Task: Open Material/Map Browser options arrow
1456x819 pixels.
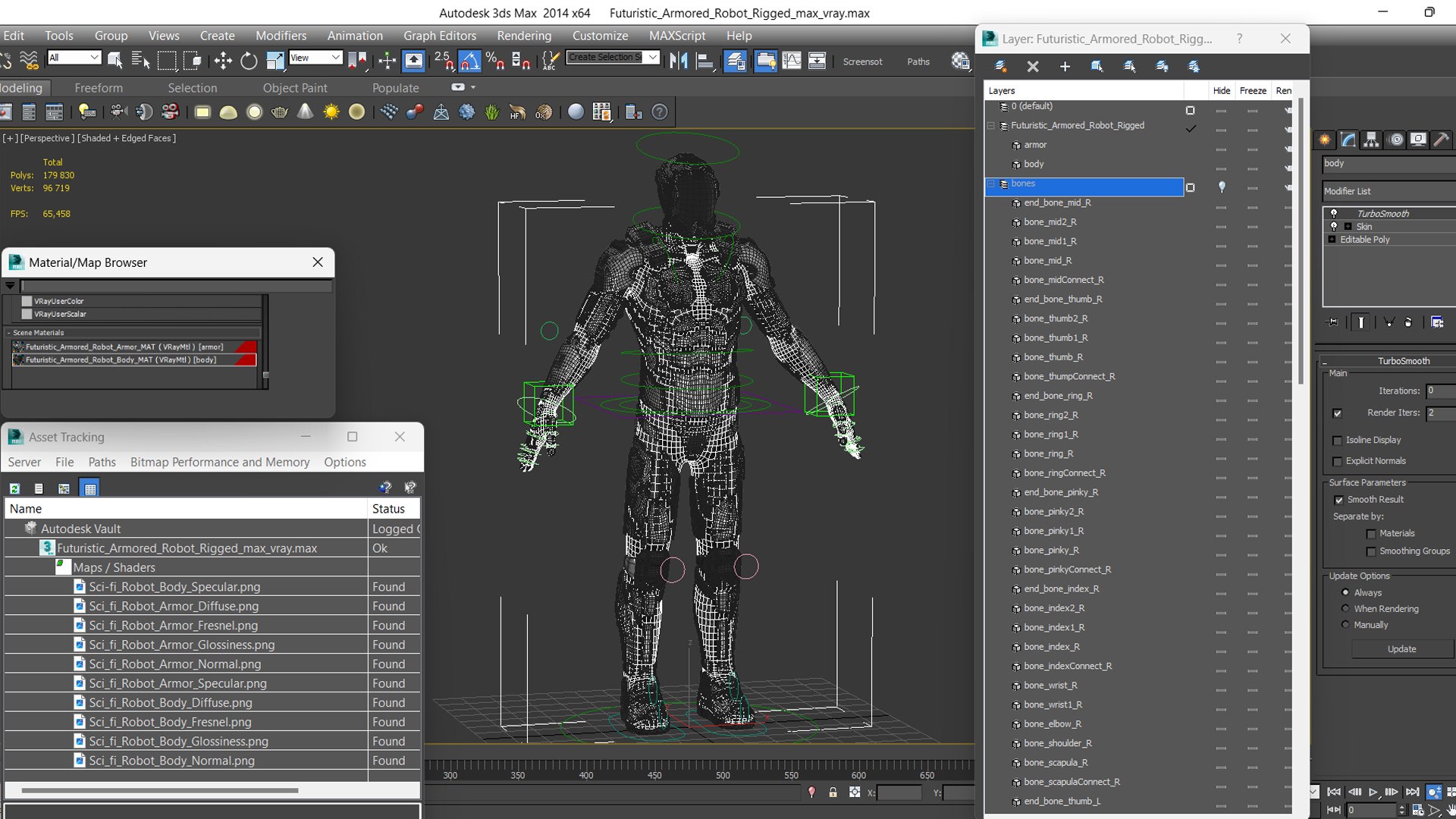Action: pos(10,286)
